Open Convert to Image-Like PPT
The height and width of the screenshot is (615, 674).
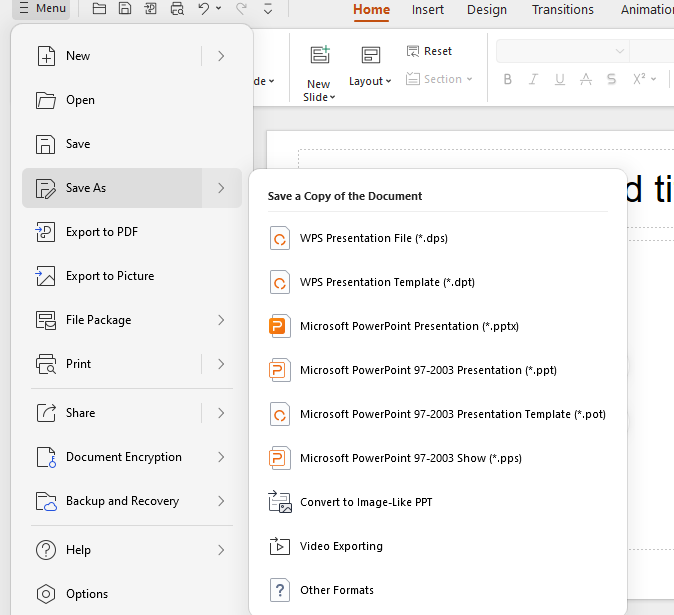pos(365,502)
